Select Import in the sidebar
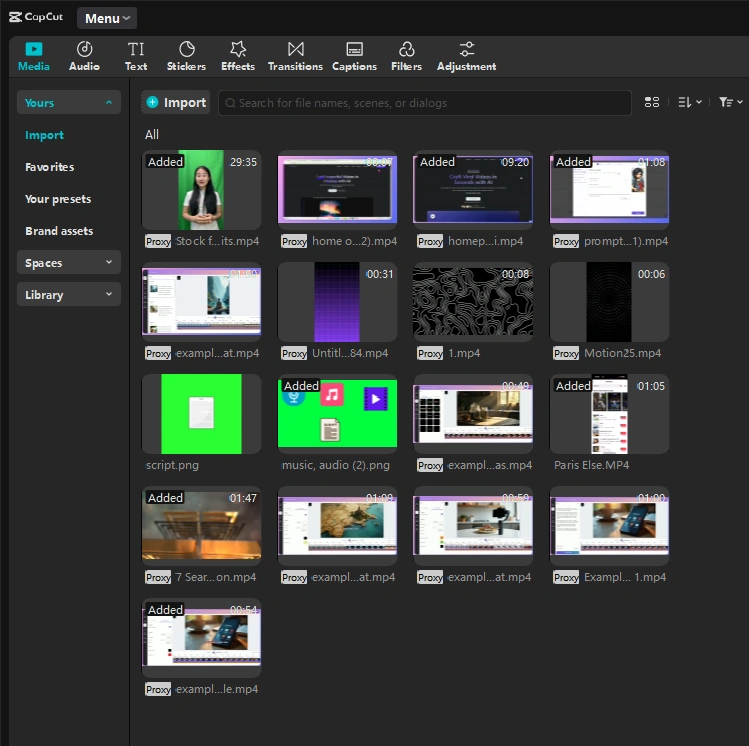Viewport: 749px width, 746px height. click(x=44, y=135)
